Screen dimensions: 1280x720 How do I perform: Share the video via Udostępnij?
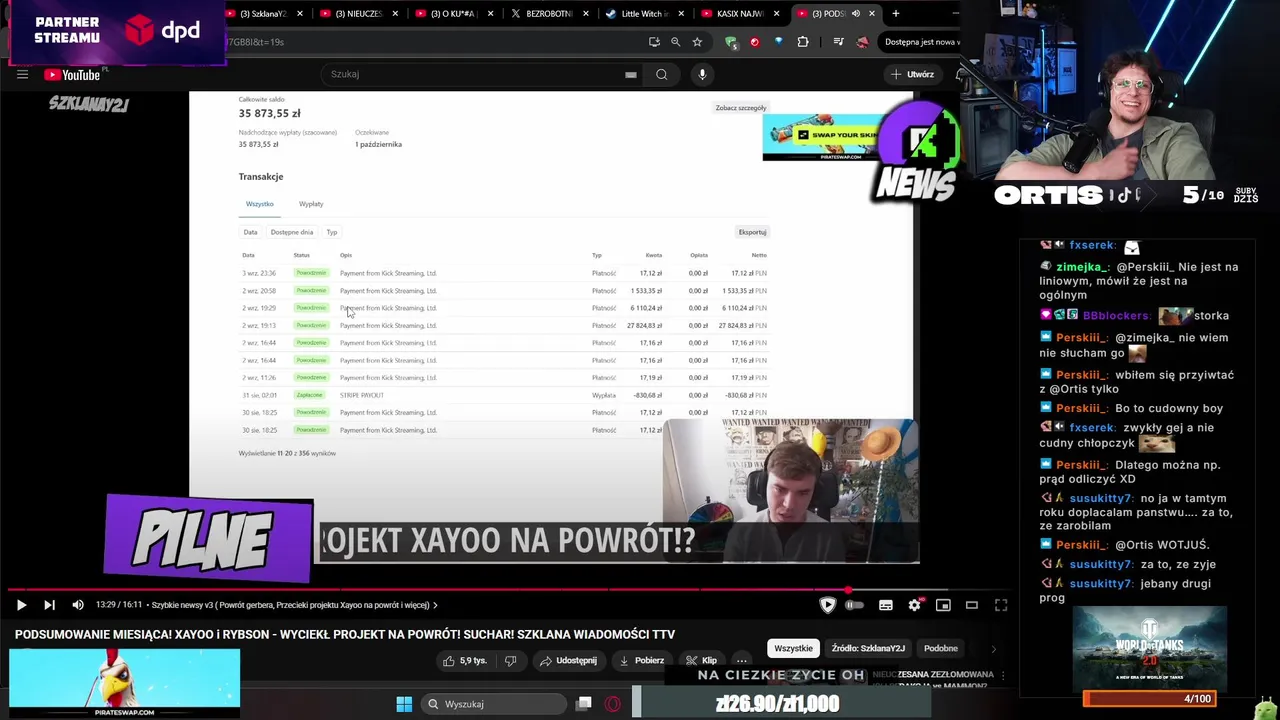click(x=568, y=661)
